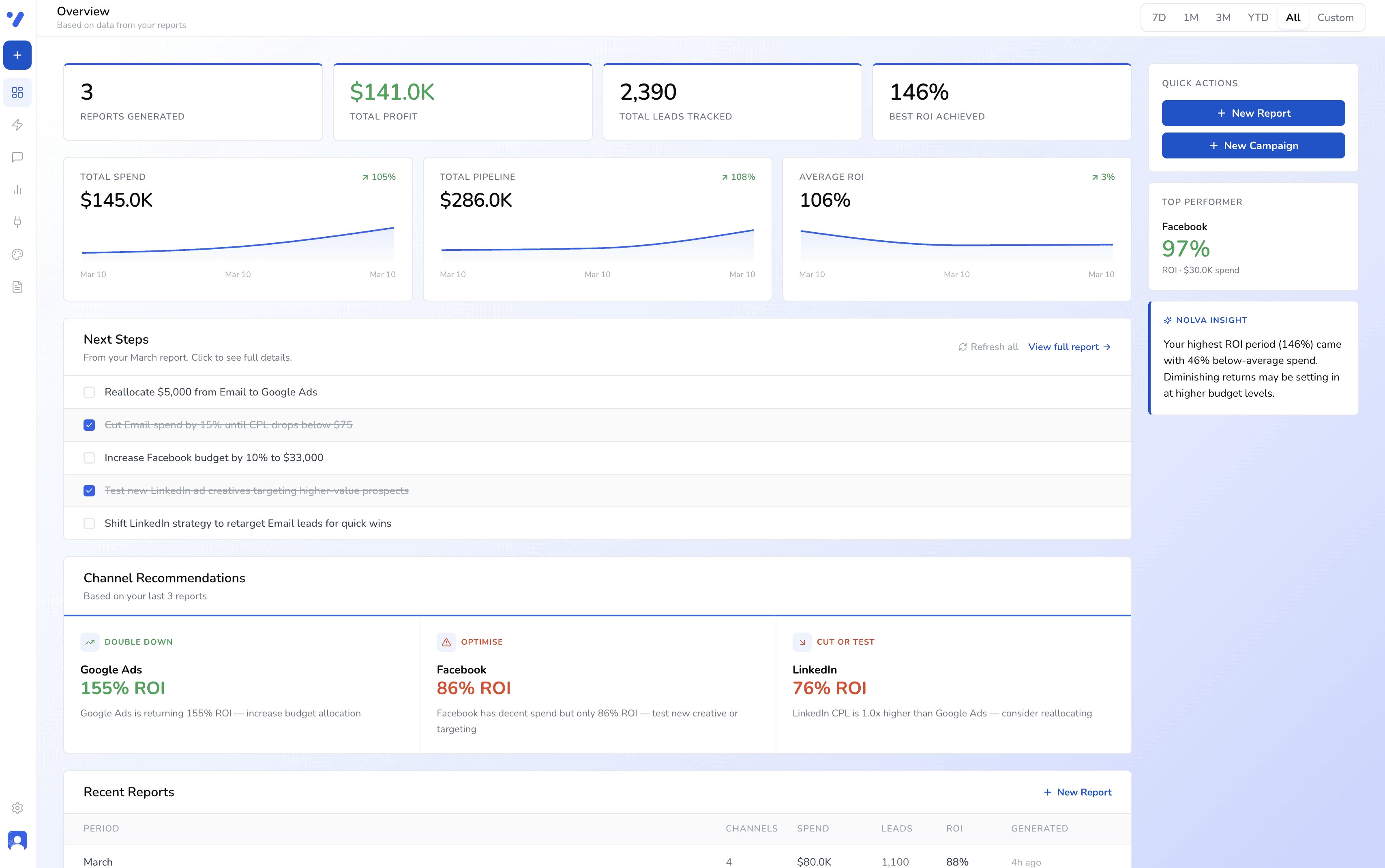1385x868 pixels.
Task: Switch to the 3M time range tab
Action: [1224, 17]
